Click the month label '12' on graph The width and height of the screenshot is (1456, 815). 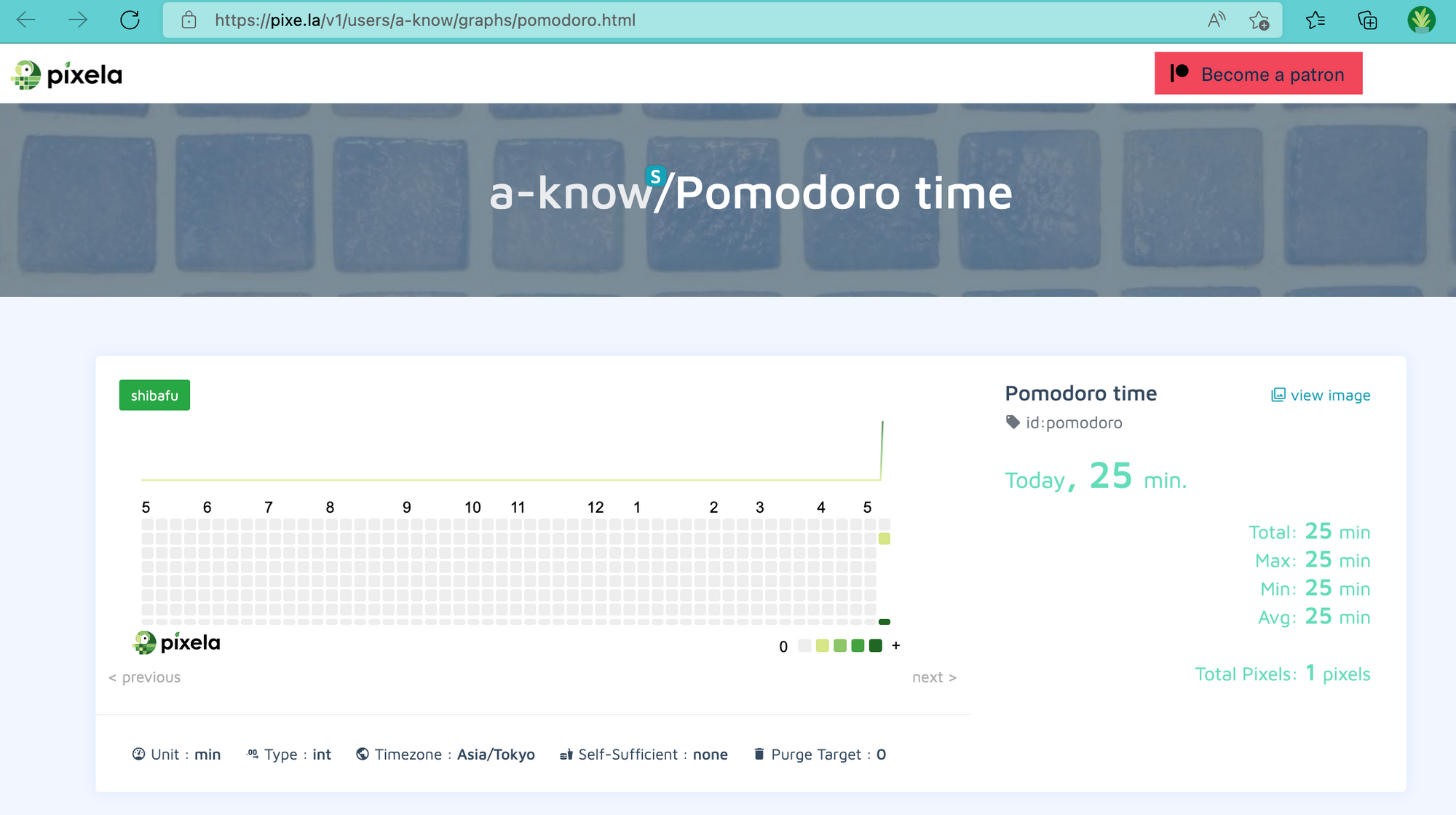tap(596, 507)
